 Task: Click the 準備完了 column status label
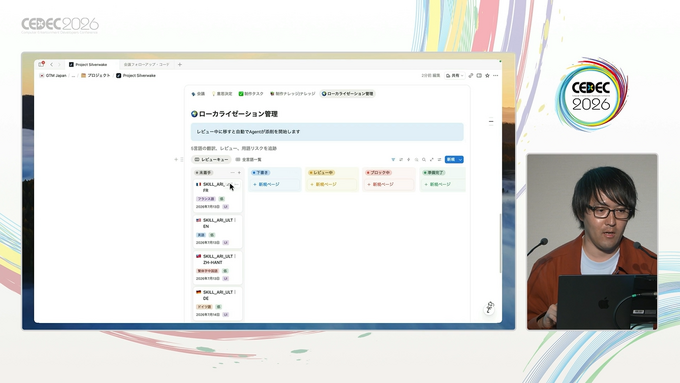(434, 173)
